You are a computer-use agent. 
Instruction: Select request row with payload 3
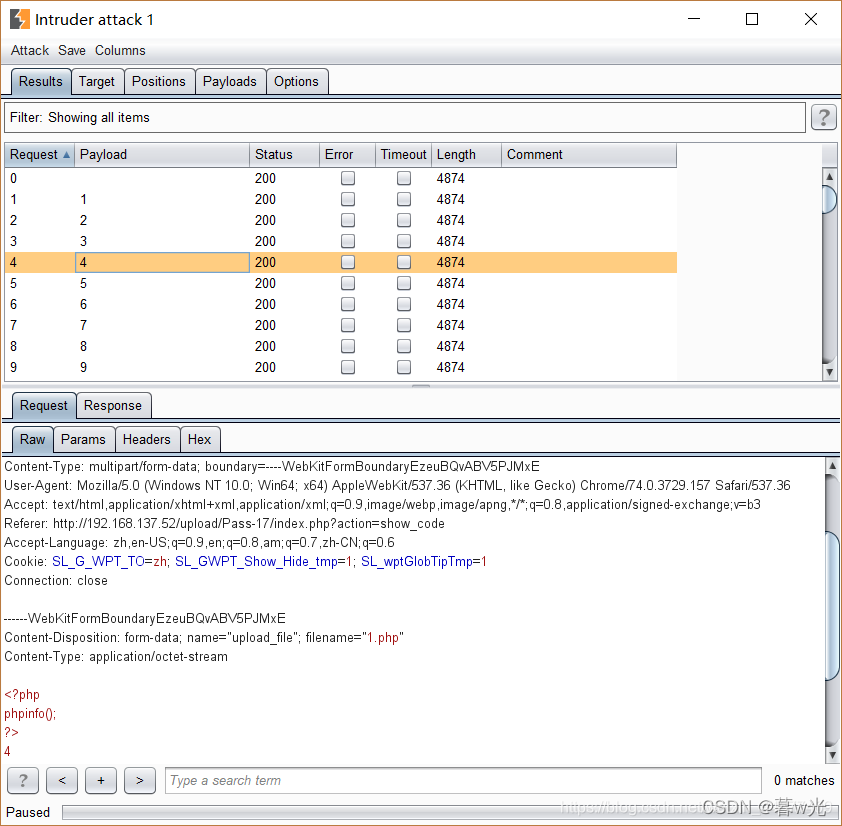[x=340, y=241]
